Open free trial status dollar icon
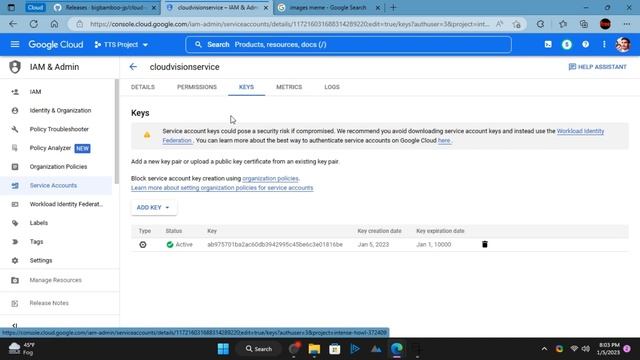The width and height of the screenshot is (640, 360). tap(567, 44)
